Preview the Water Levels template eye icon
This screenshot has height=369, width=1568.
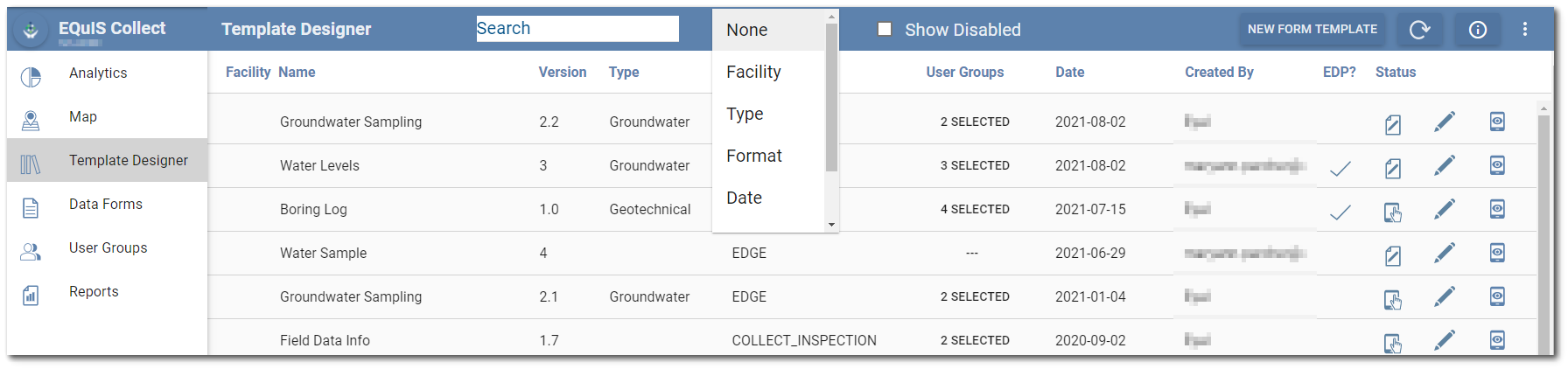1497,165
